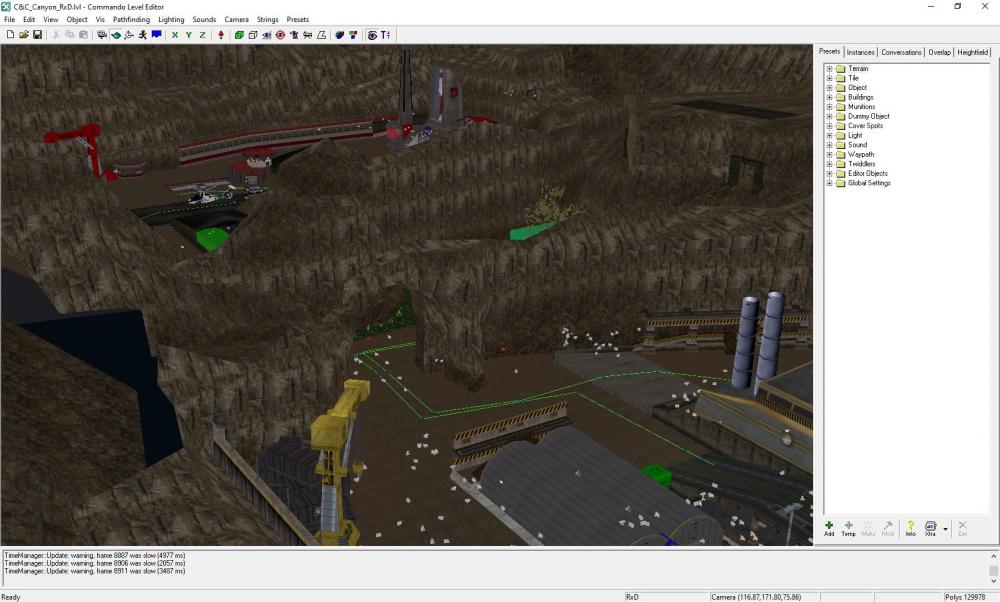Click the green Add preset button

829,527
